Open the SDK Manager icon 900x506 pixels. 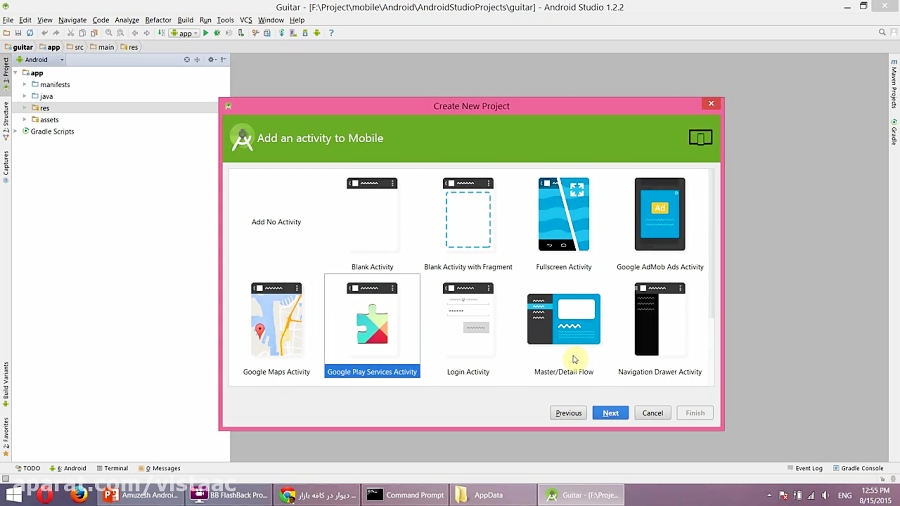[305, 33]
